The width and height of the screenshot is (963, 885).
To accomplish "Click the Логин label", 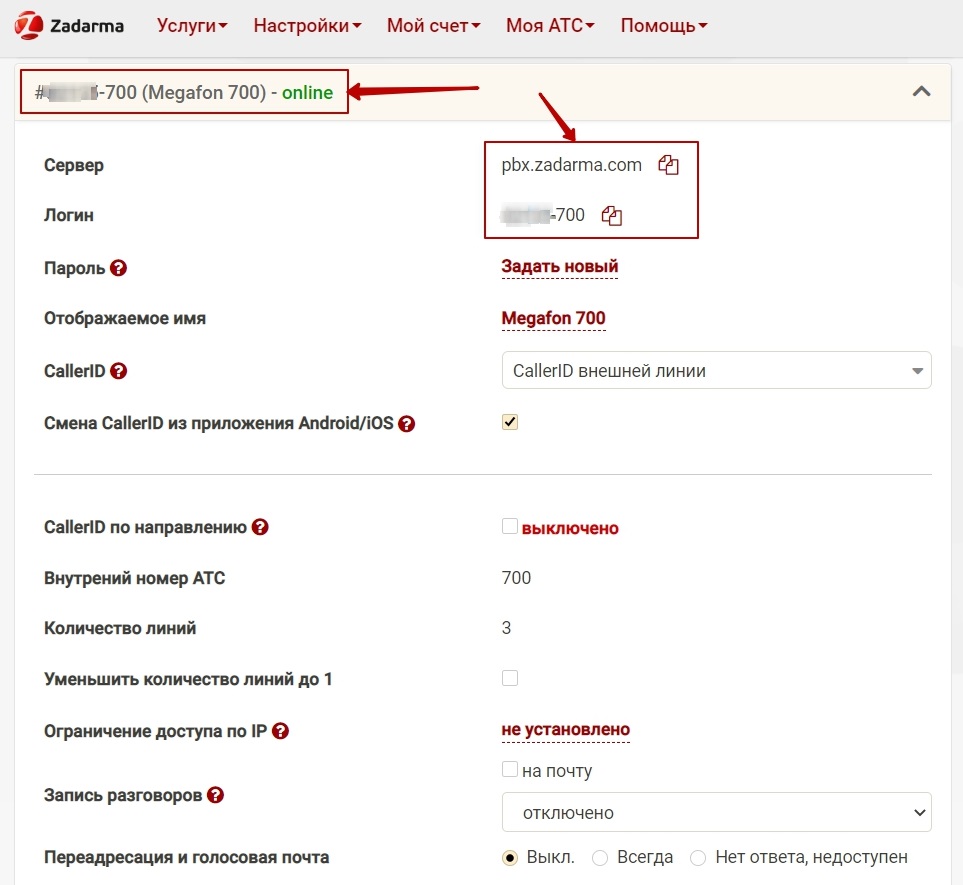I will (69, 215).
